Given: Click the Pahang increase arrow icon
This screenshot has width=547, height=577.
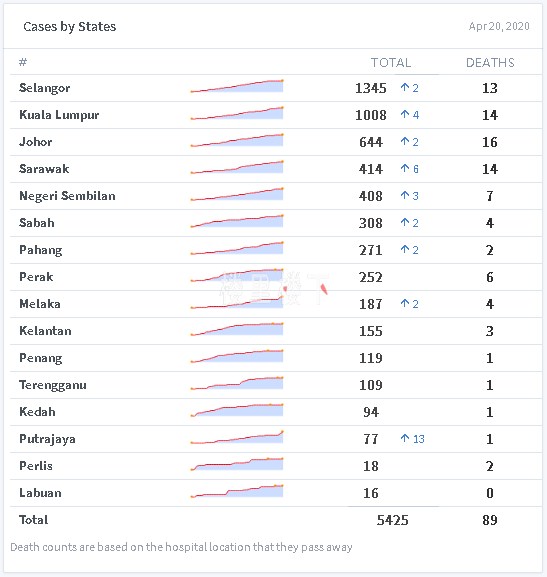Looking at the screenshot, I should [x=405, y=249].
